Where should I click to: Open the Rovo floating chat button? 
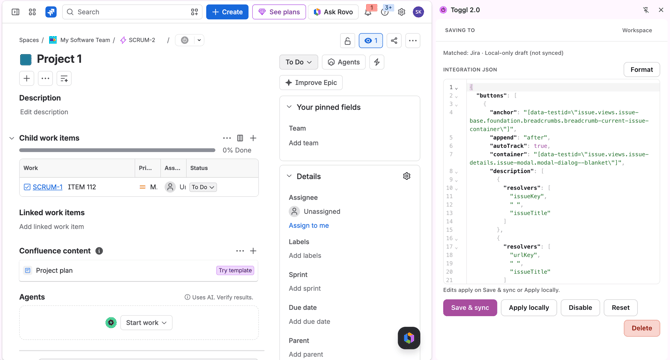[409, 338]
